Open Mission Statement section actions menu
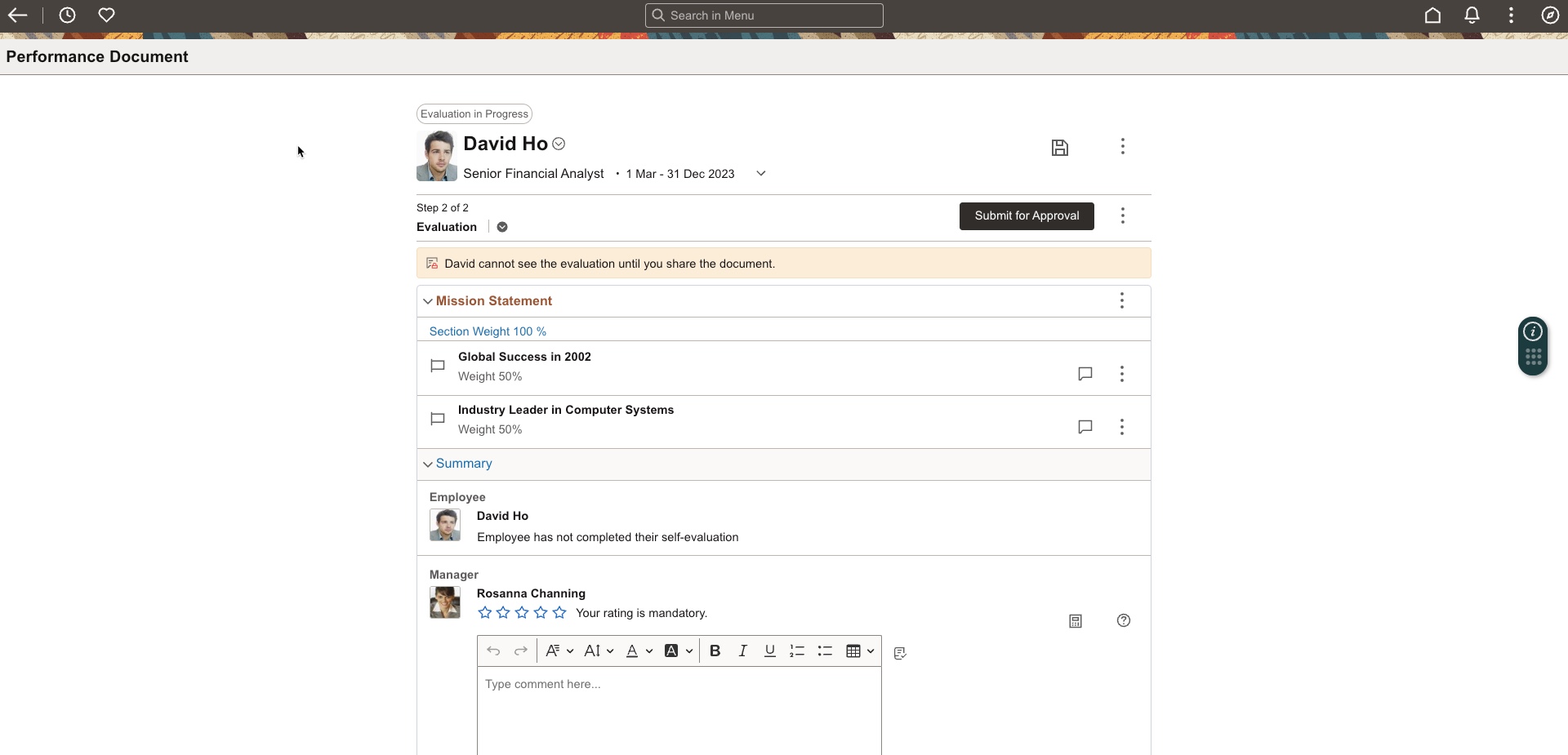This screenshot has height=755, width=1568. coord(1122,301)
